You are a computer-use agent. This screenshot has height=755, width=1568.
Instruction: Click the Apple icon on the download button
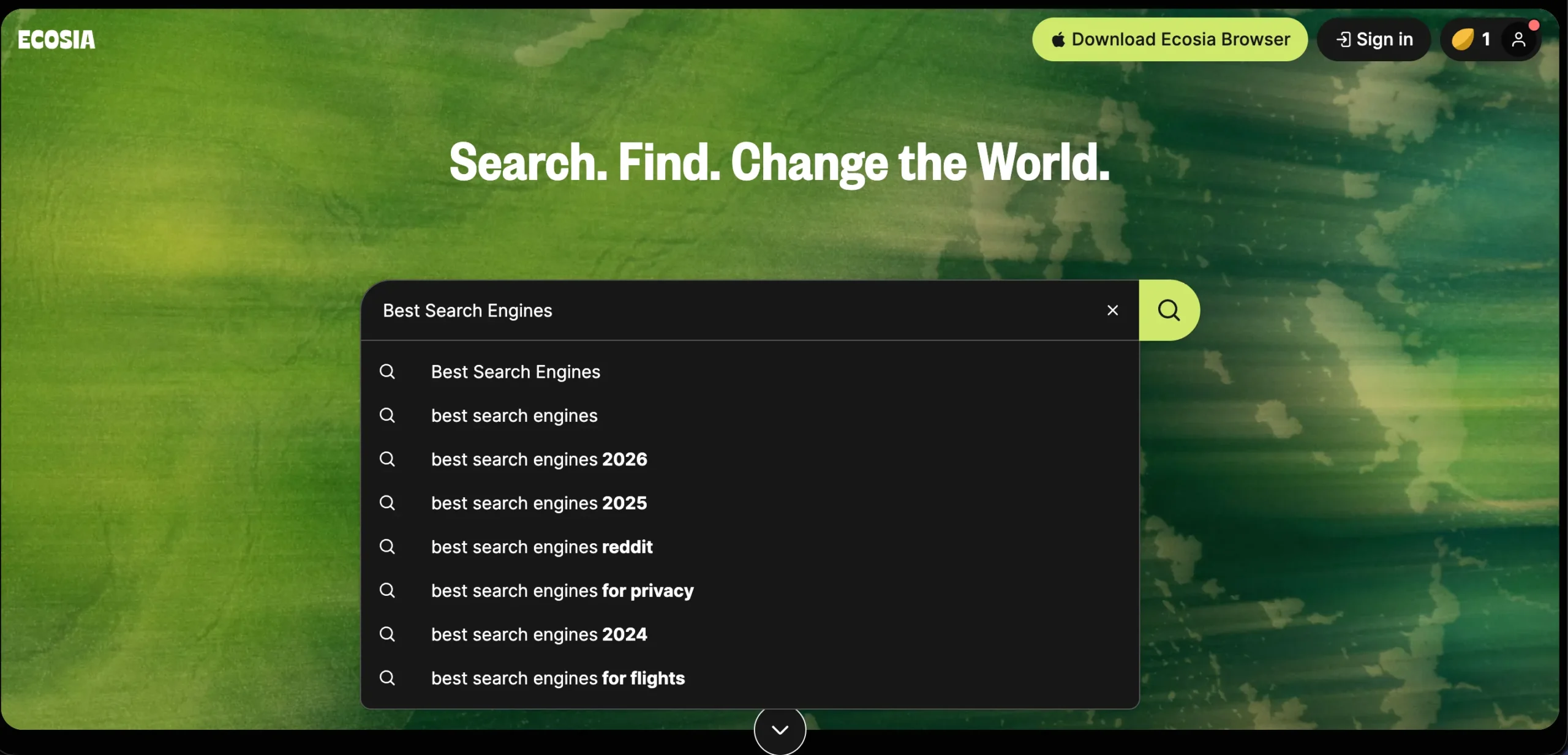coord(1059,39)
